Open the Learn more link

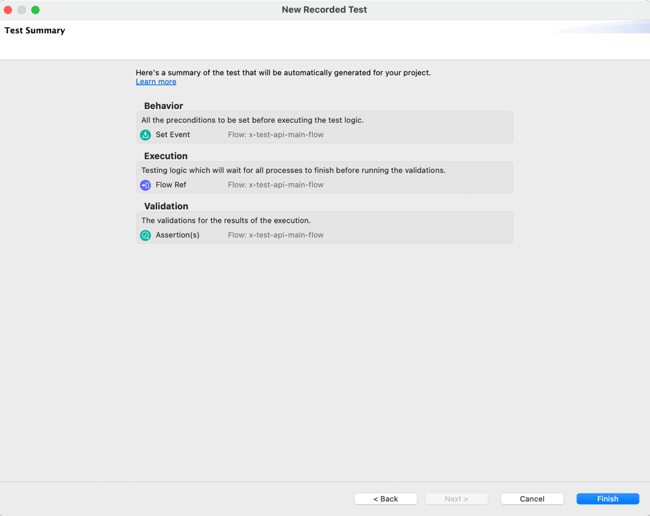point(156,82)
